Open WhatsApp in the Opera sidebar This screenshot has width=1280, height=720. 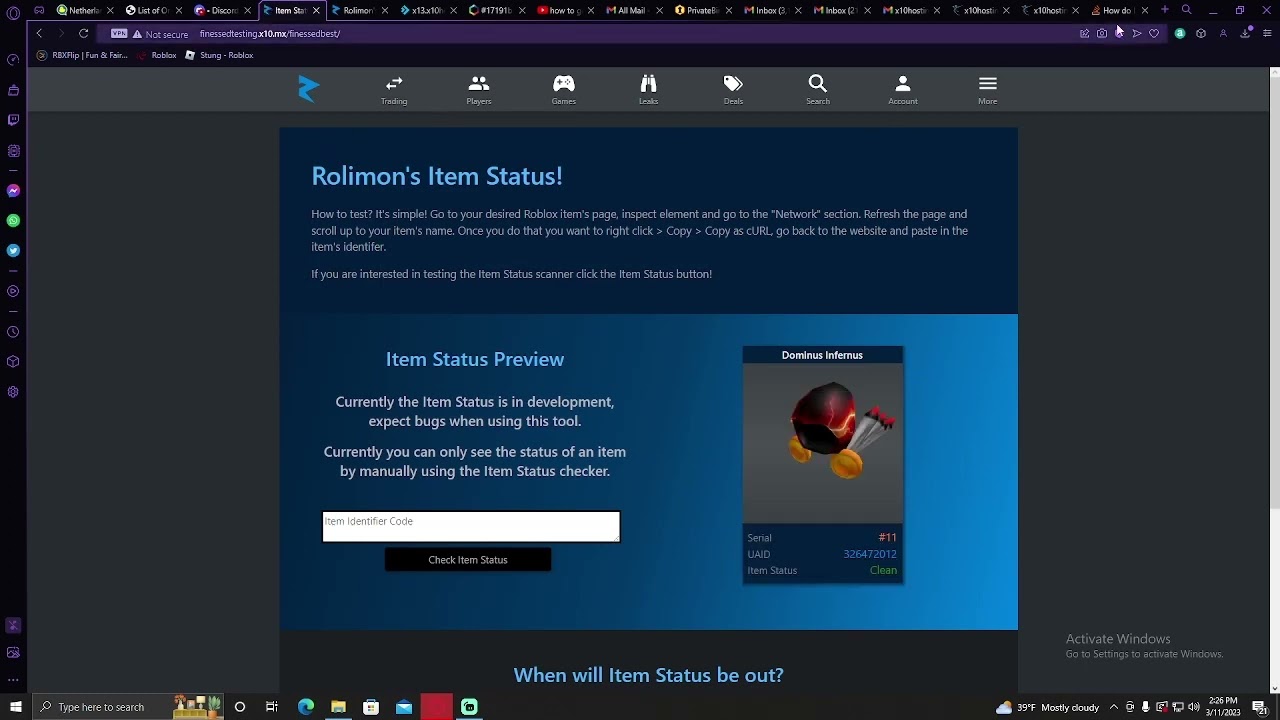[x=13, y=221]
